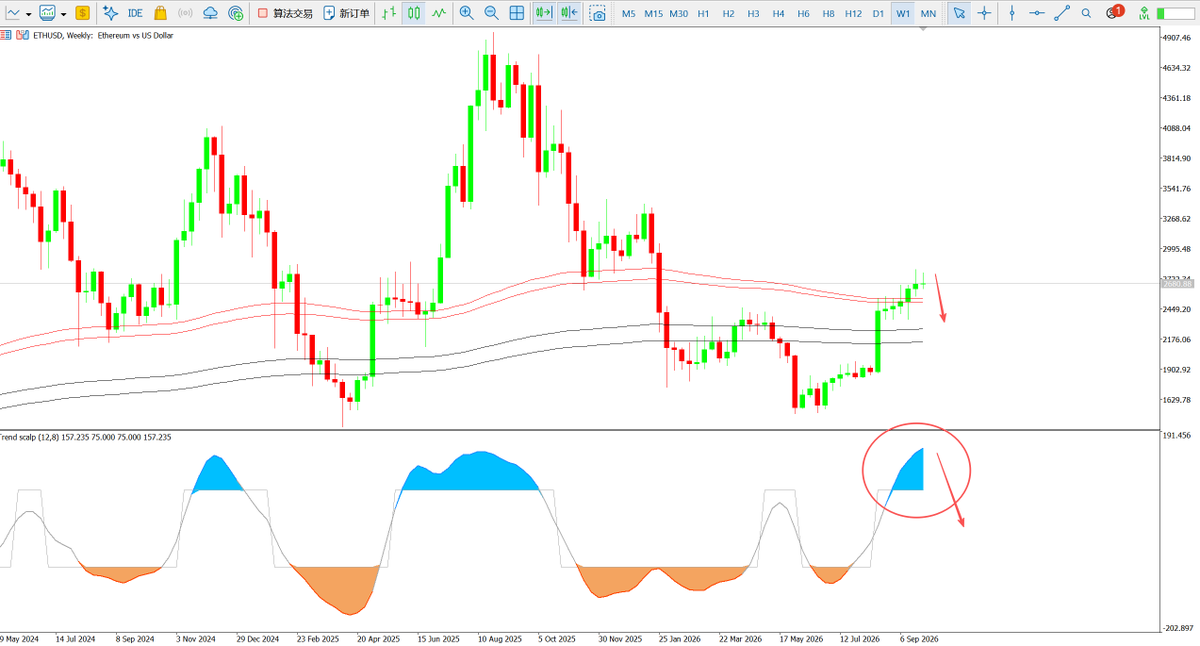Switch chart to bar chart mode
Image resolution: width=1200 pixels, height=646 pixels.
388,13
